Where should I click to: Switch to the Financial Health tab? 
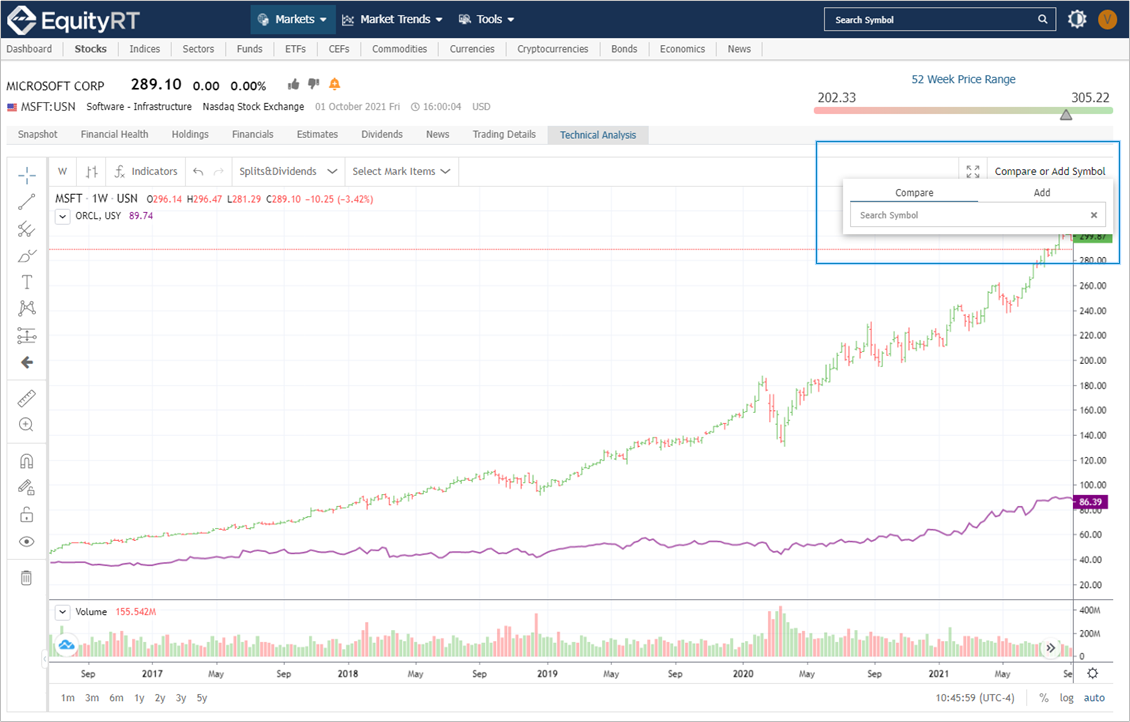pos(115,135)
